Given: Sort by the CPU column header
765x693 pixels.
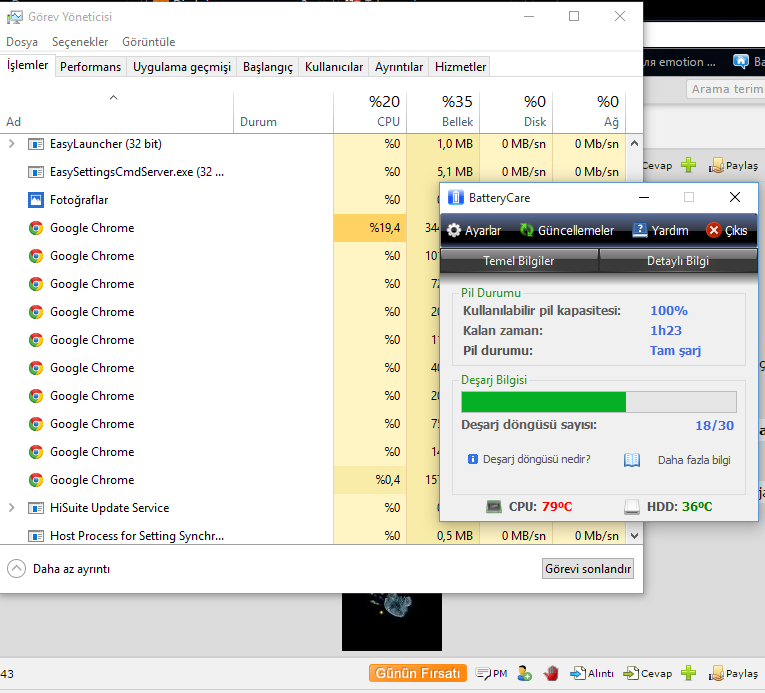Looking at the screenshot, I should point(370,111).
